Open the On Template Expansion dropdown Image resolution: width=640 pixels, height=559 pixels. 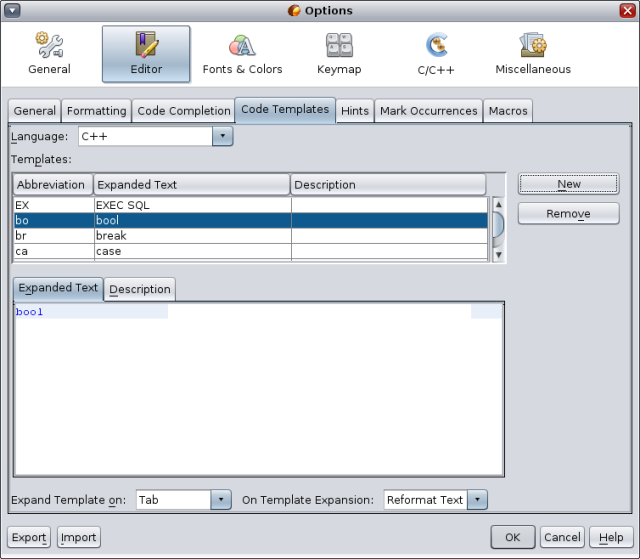click(436, 500)
